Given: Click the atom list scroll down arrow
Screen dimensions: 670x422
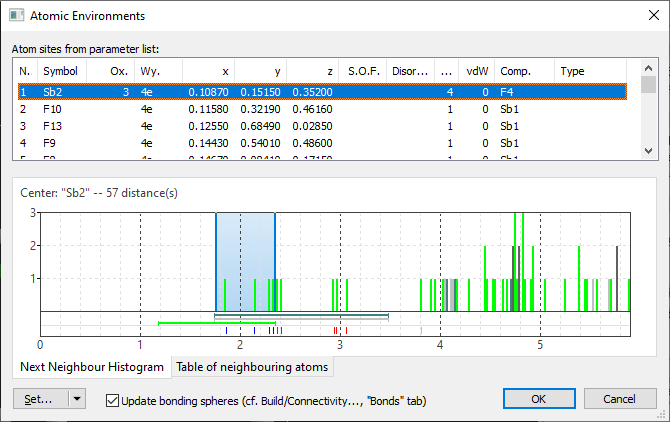Looking at the screenshot, I should [648, 150].
